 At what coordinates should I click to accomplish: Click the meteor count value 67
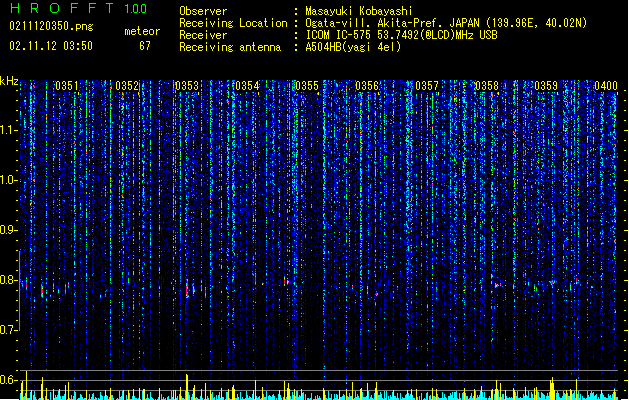click(x=145, y=46)
